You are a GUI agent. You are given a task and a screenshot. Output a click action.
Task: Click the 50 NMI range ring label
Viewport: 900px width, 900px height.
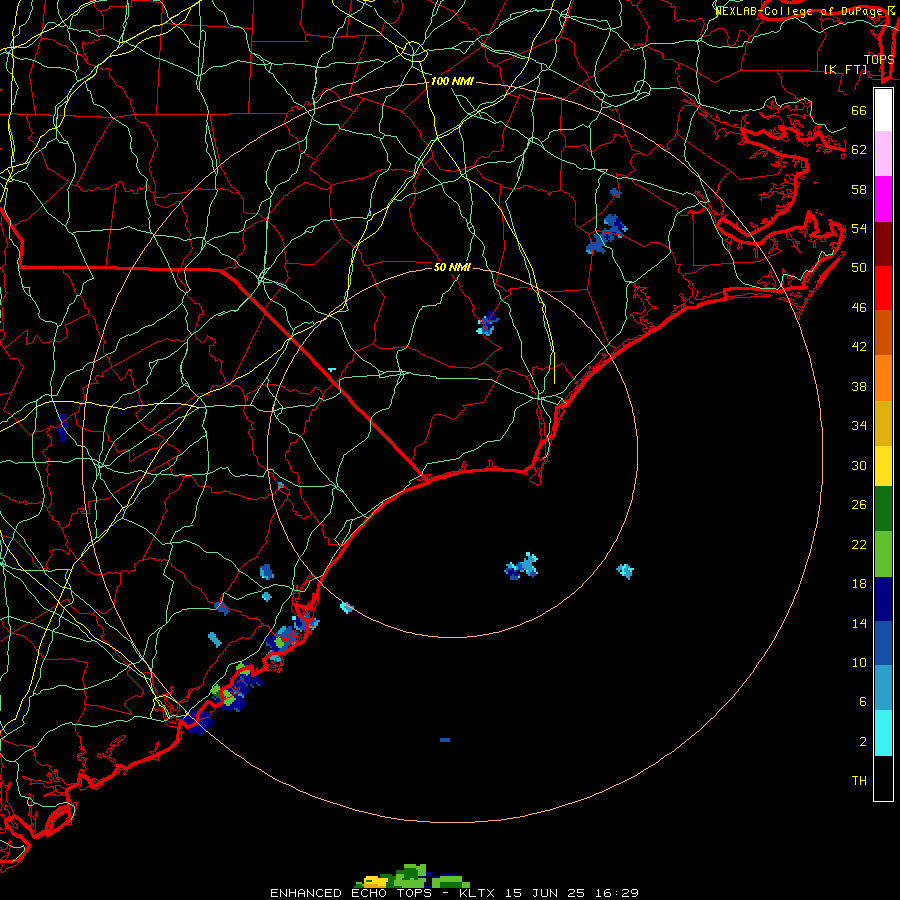tap(452, 267)
